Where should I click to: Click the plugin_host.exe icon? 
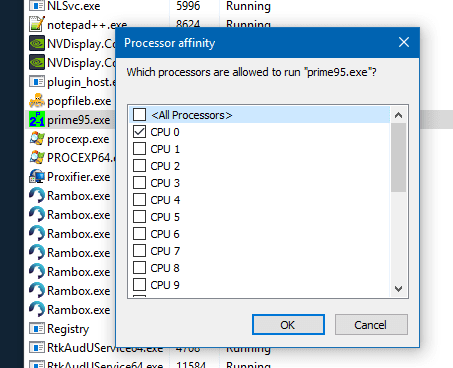37,82
